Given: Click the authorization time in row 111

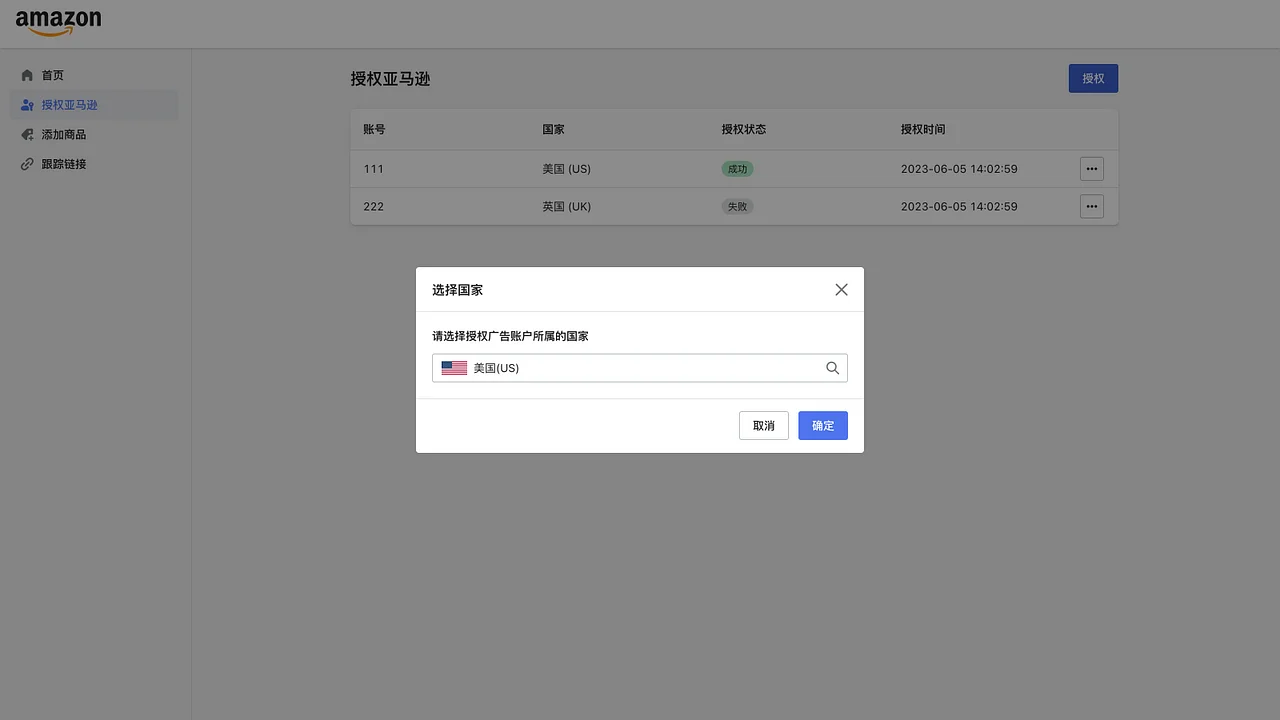Looking at the screenshot, I should 959,169.
